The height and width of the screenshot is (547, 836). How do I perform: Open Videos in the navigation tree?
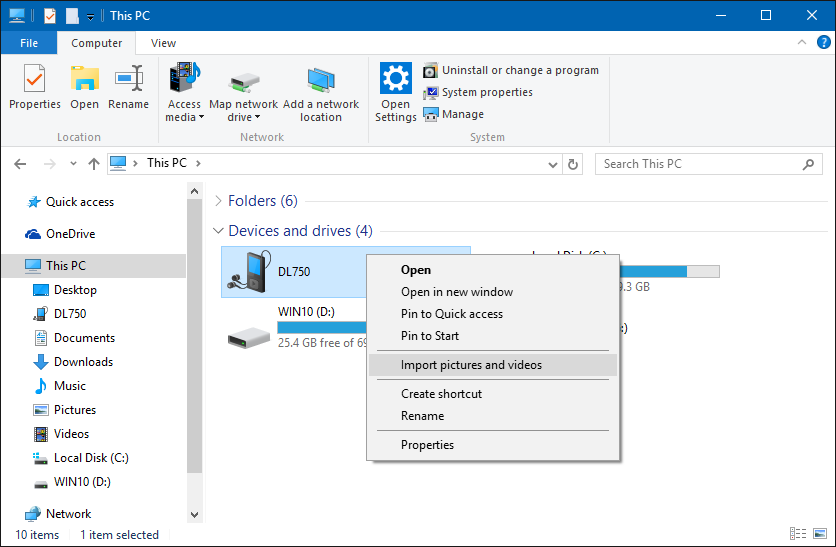tap(61, 433)
